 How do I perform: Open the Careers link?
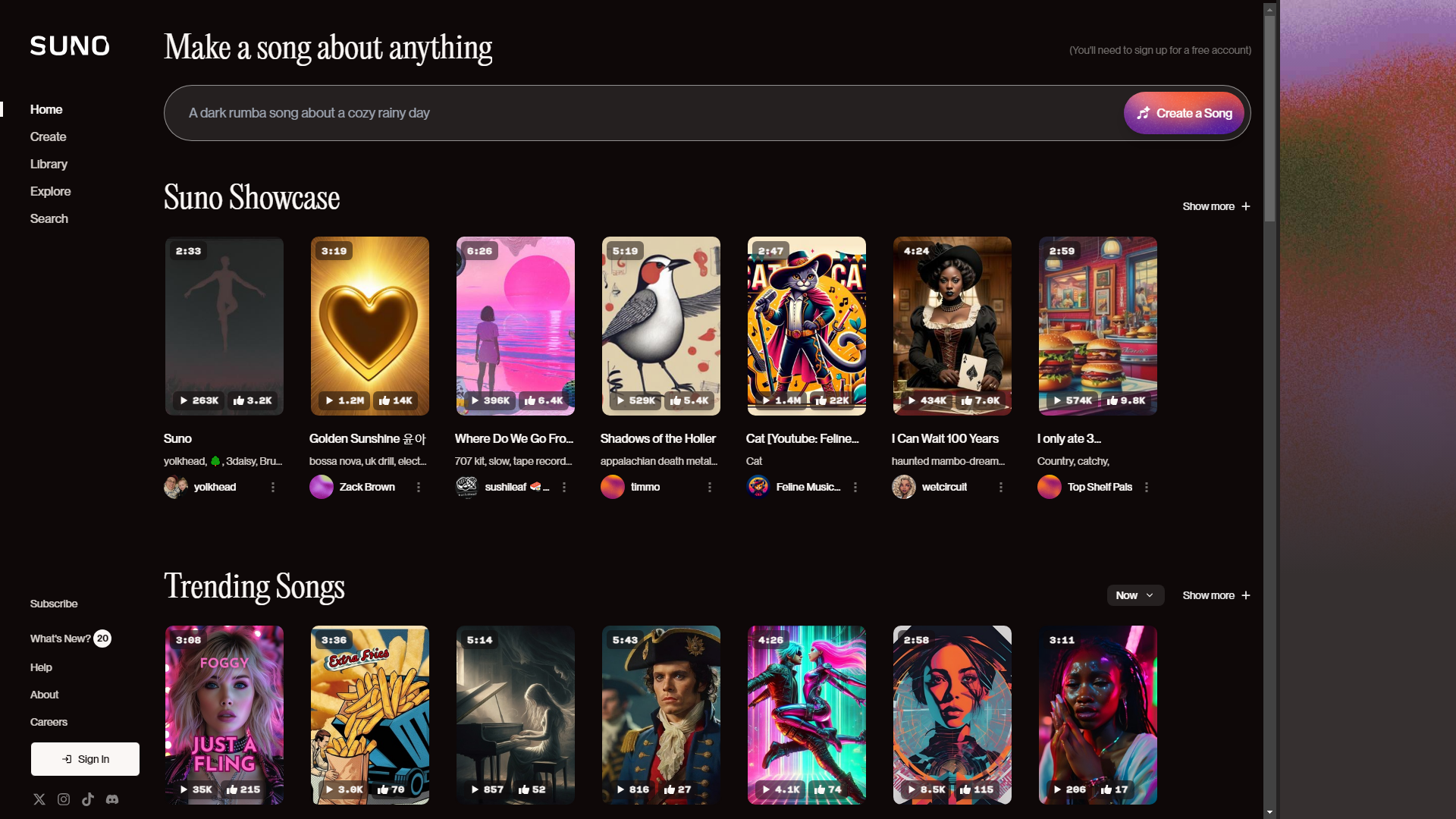point(49,722)
